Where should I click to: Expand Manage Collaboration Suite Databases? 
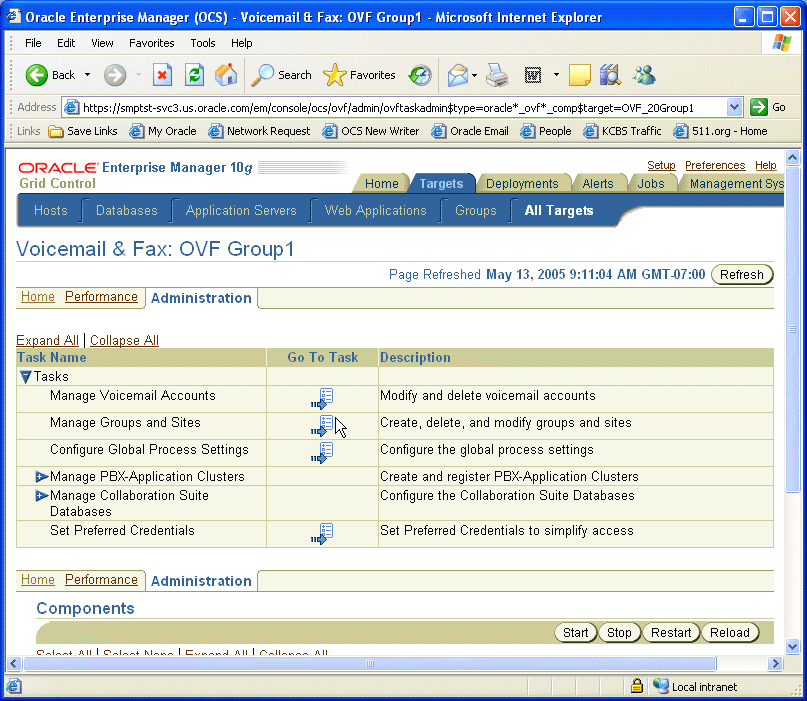(40, 495)
